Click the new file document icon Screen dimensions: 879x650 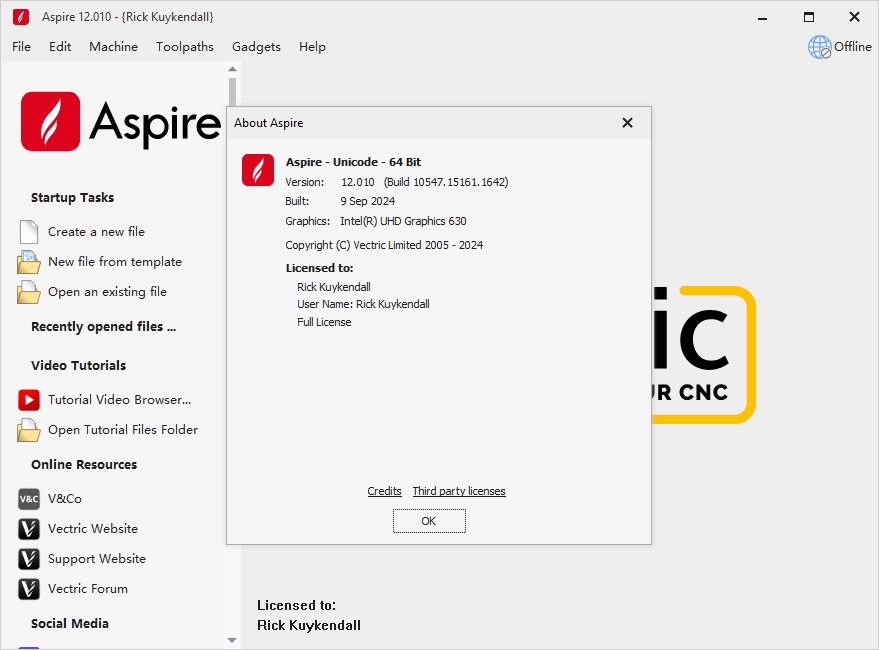(x=28, y=232)
